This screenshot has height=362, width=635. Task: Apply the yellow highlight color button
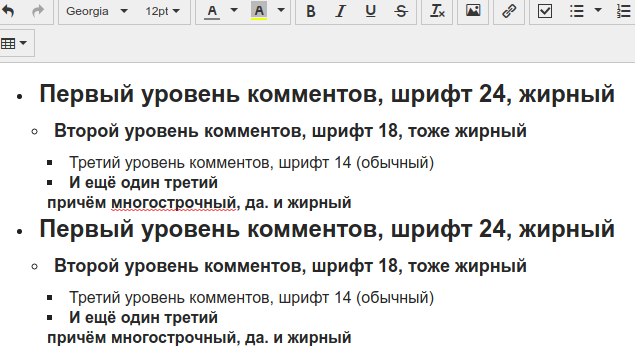pos(259,11)
